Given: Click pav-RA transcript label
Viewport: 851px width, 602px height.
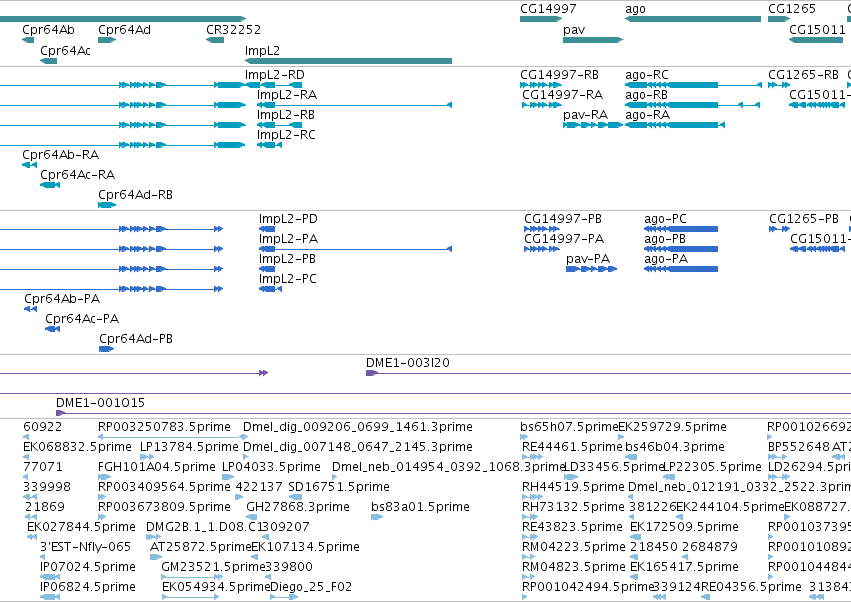Looking at the screenshot, I should [x=586, y=115].
